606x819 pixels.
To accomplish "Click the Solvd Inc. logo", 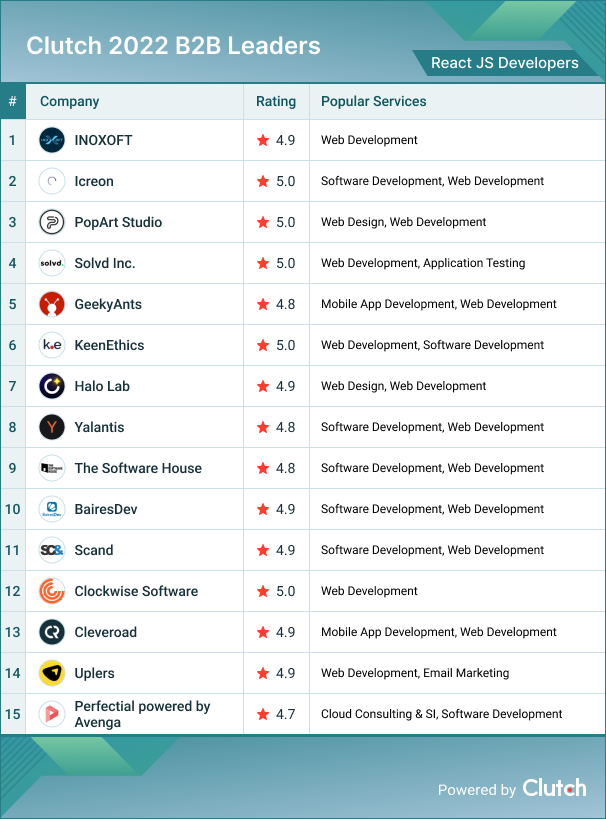I will click(x=52, y=263).
